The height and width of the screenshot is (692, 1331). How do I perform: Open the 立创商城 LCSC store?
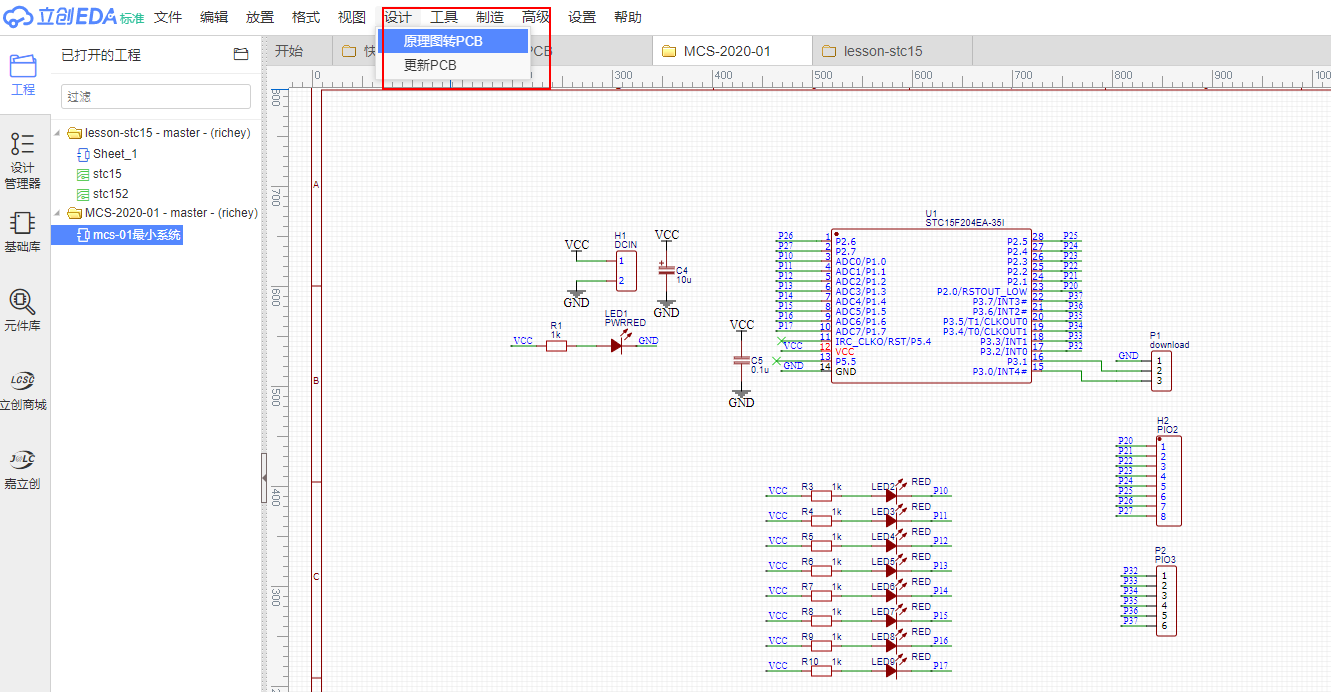click(22, 390)
